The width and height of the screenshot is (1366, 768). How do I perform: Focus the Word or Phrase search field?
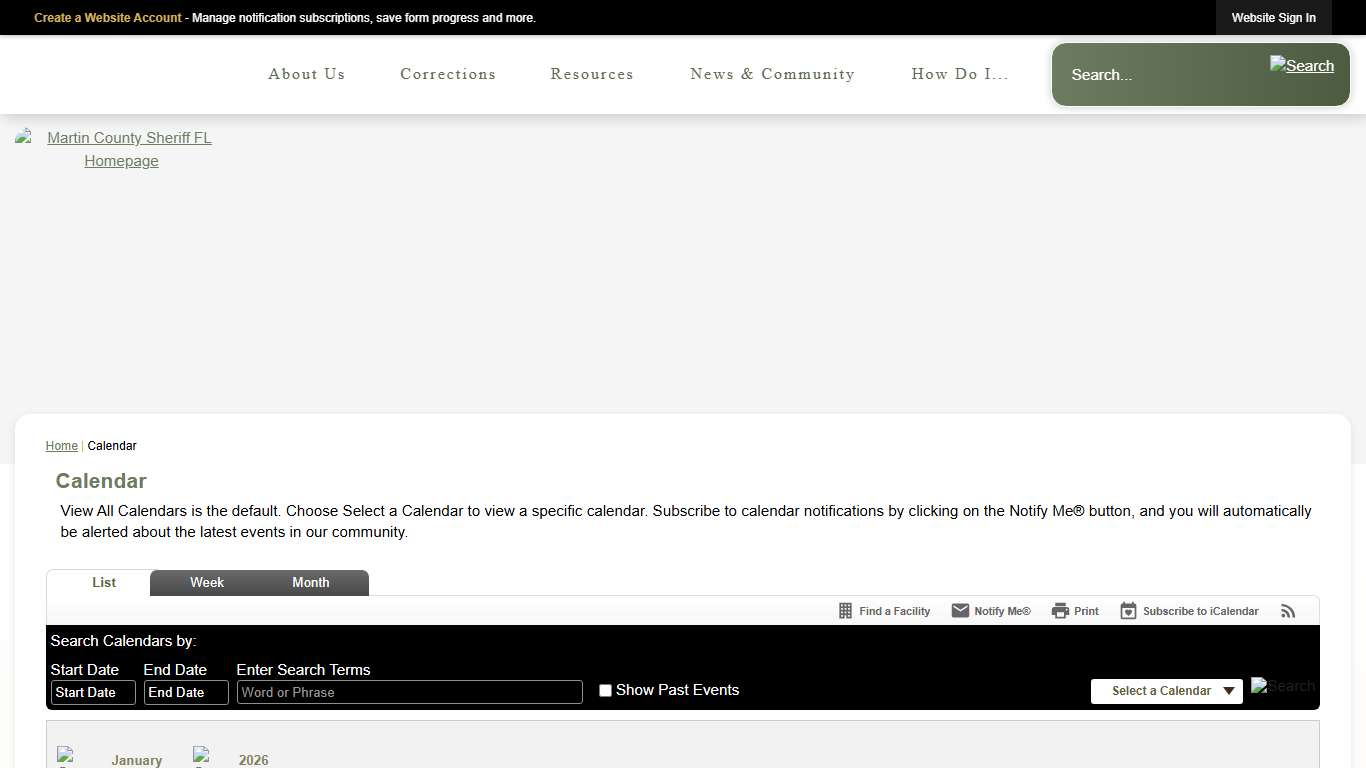409,693
